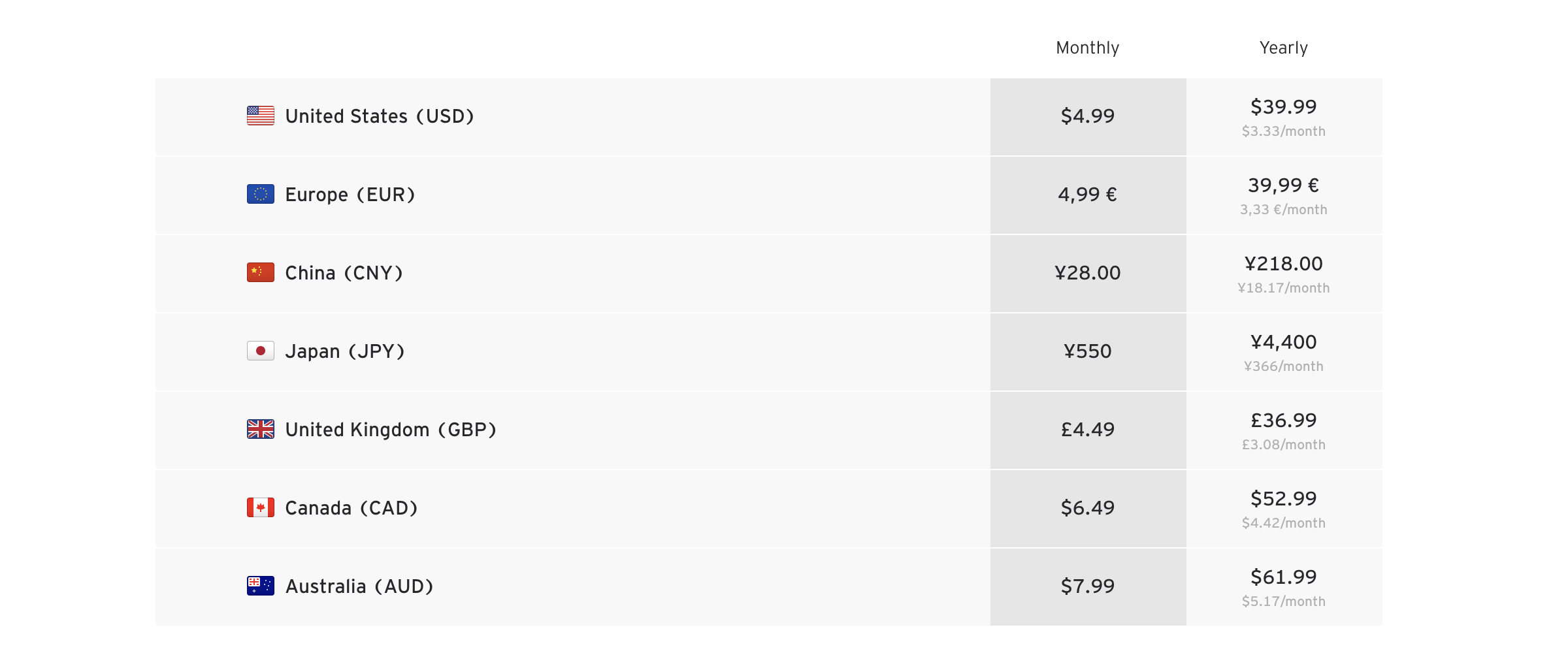
Task: Click the Europe (EUR) row label
Action: [350, 195]
